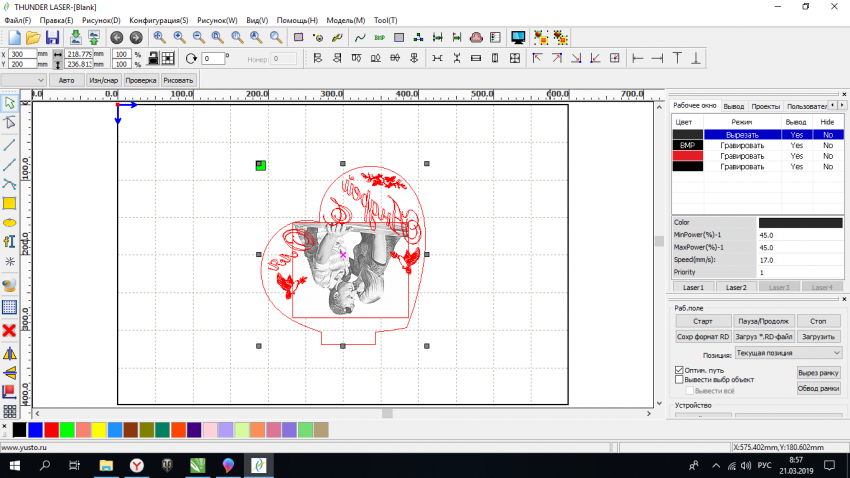Open the 'Конфигурация(S)' menu
The width and height of the screenshot is (850, 478).
click(x=159, y=20)
